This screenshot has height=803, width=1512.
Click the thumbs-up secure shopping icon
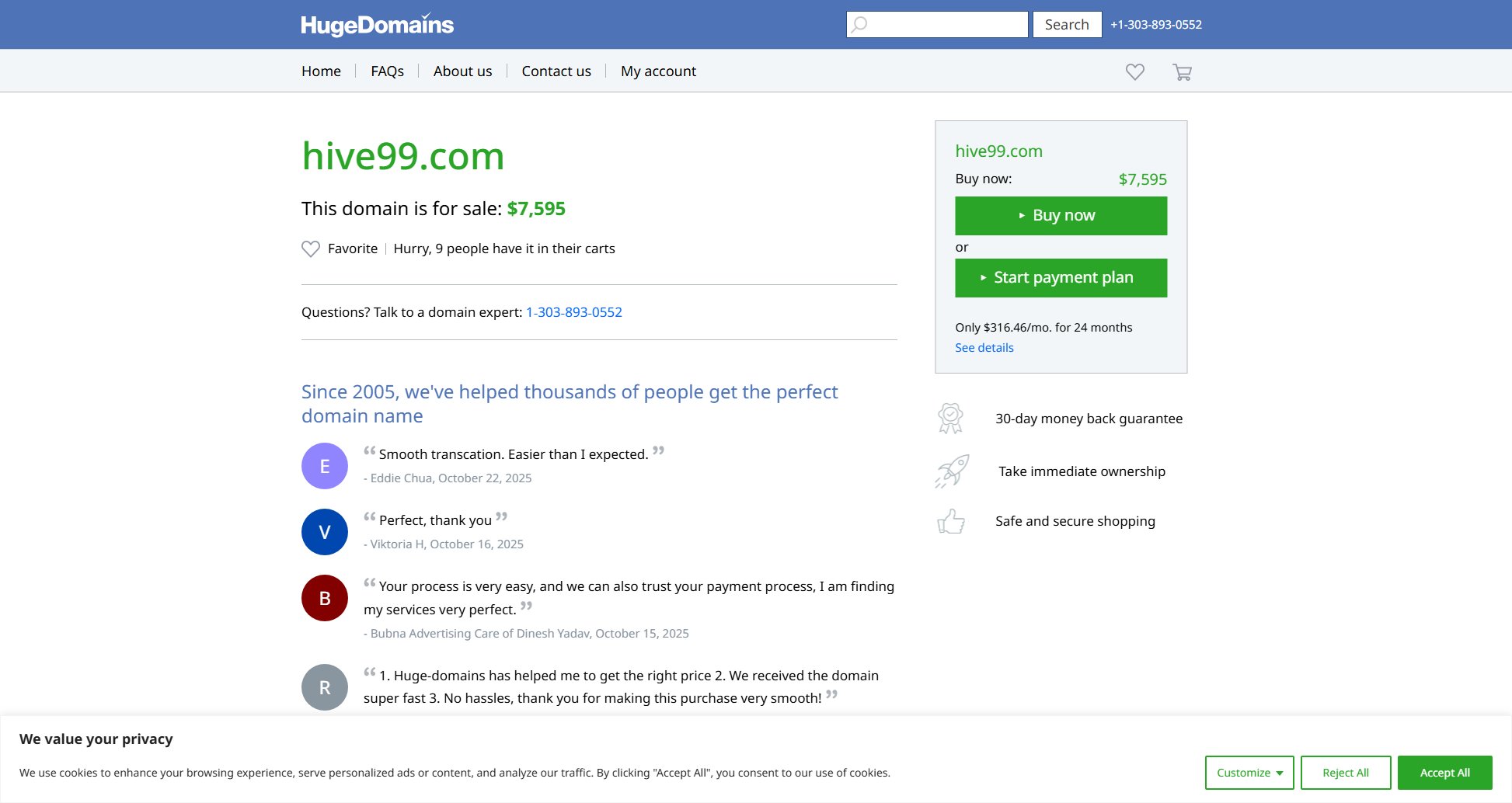(950, 522)
